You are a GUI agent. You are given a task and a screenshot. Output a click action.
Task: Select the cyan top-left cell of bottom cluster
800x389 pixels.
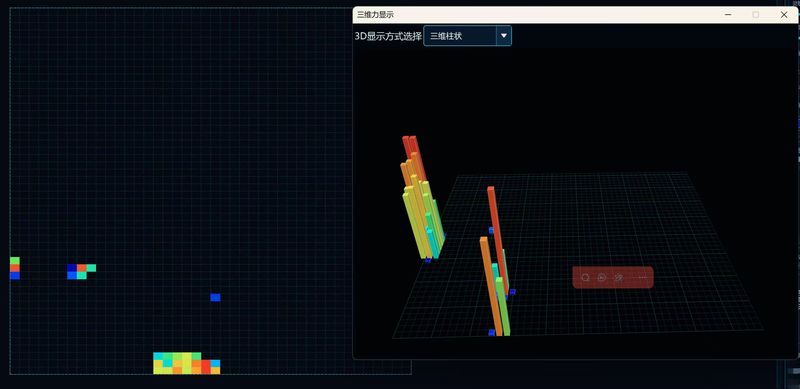click(158, 356)
